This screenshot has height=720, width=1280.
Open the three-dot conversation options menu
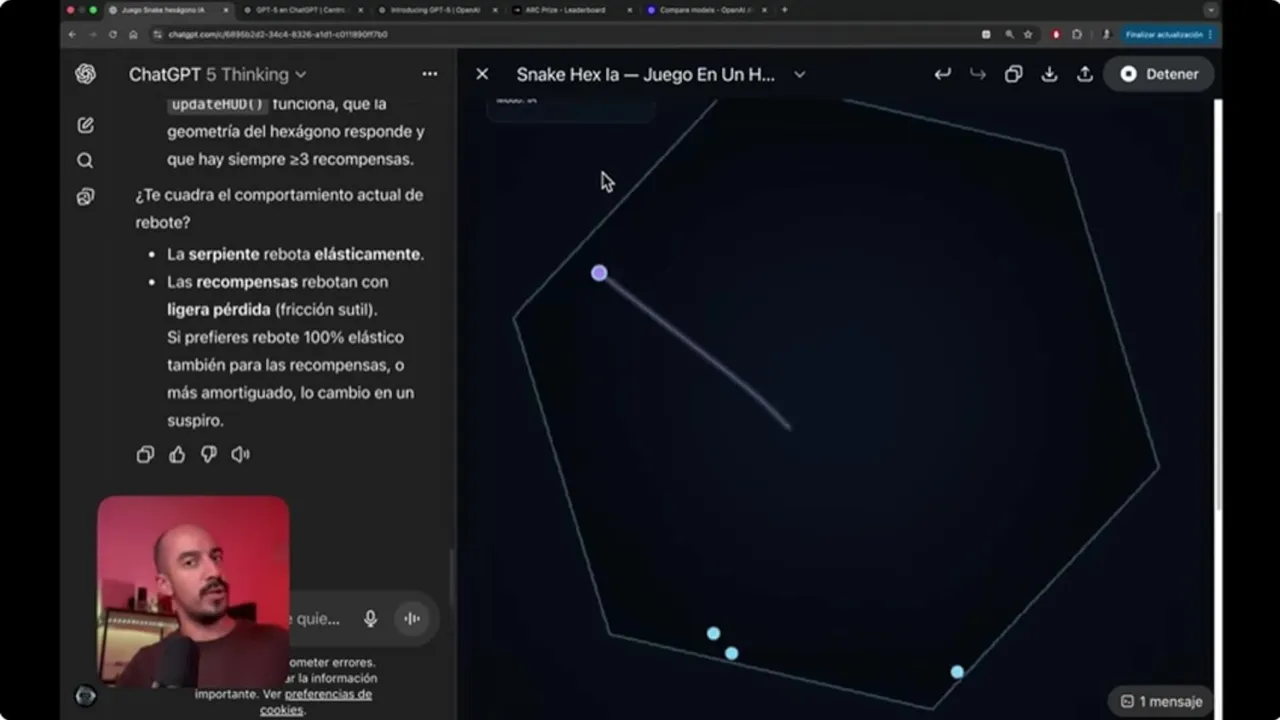coord(430,74)
